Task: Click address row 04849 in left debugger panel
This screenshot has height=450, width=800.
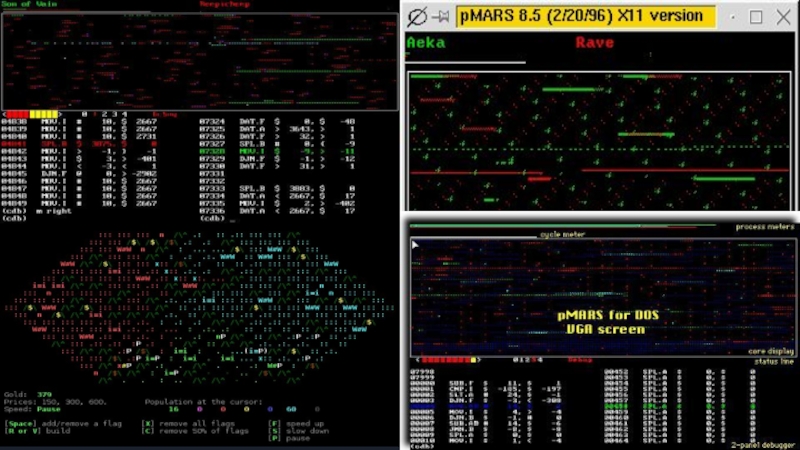Action: pyautogui.click(x=79, y=203)
